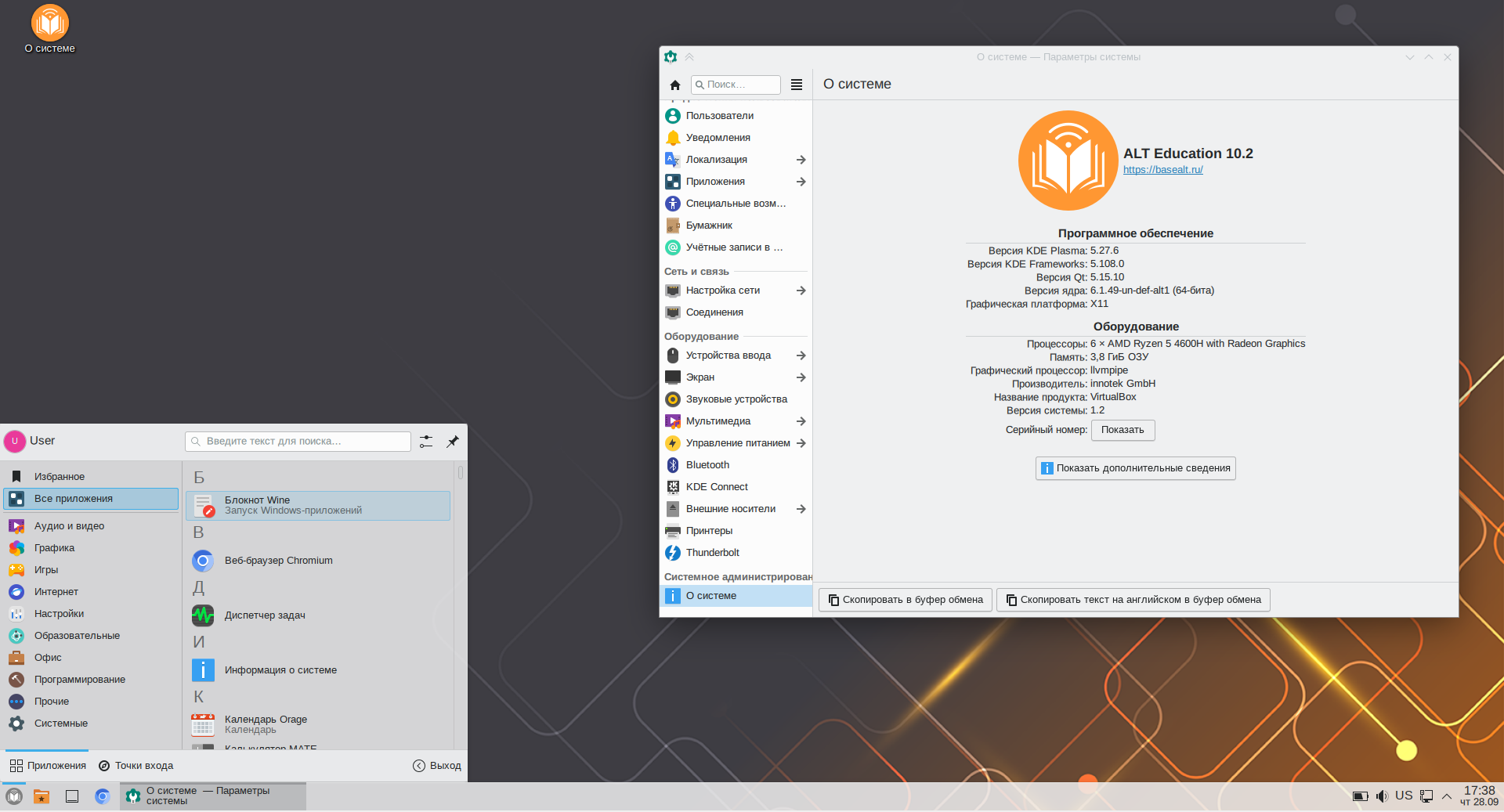Screen dimensions: 1504x812
Task: Select the Все приложения category
Action: [91, 499]
